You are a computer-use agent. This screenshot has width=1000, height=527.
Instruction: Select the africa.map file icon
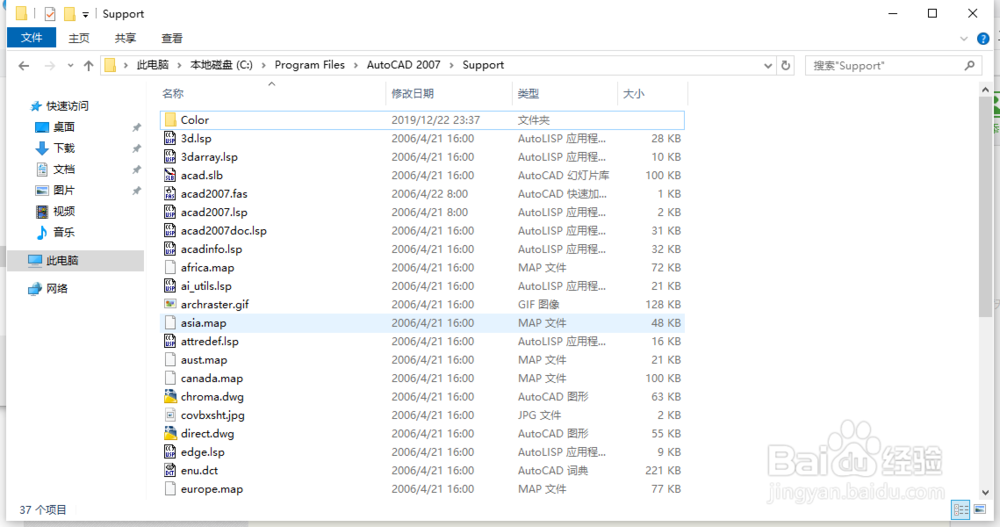point(170,268)
